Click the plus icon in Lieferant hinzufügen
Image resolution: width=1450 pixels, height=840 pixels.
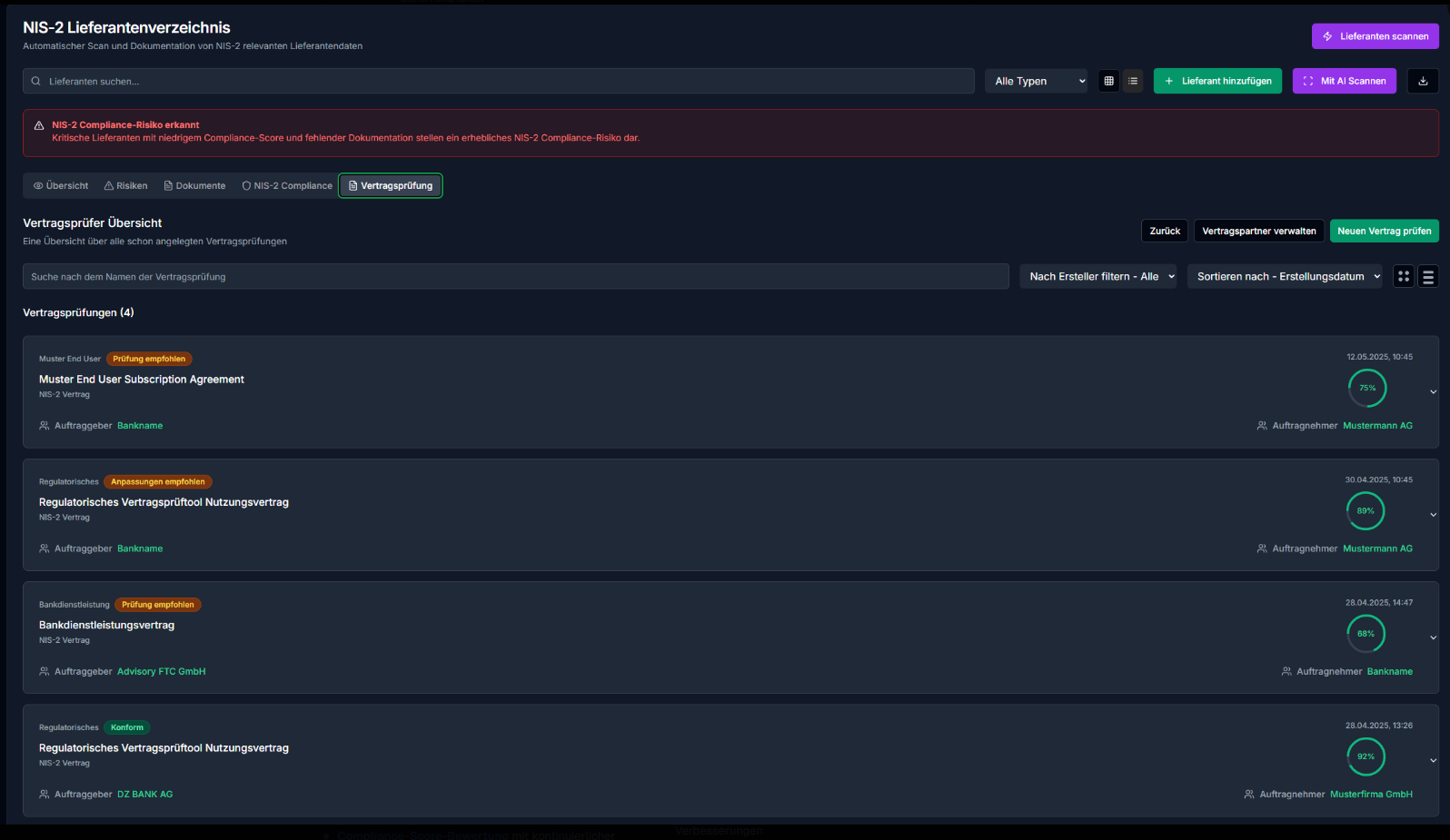[x=1169, y=81]
